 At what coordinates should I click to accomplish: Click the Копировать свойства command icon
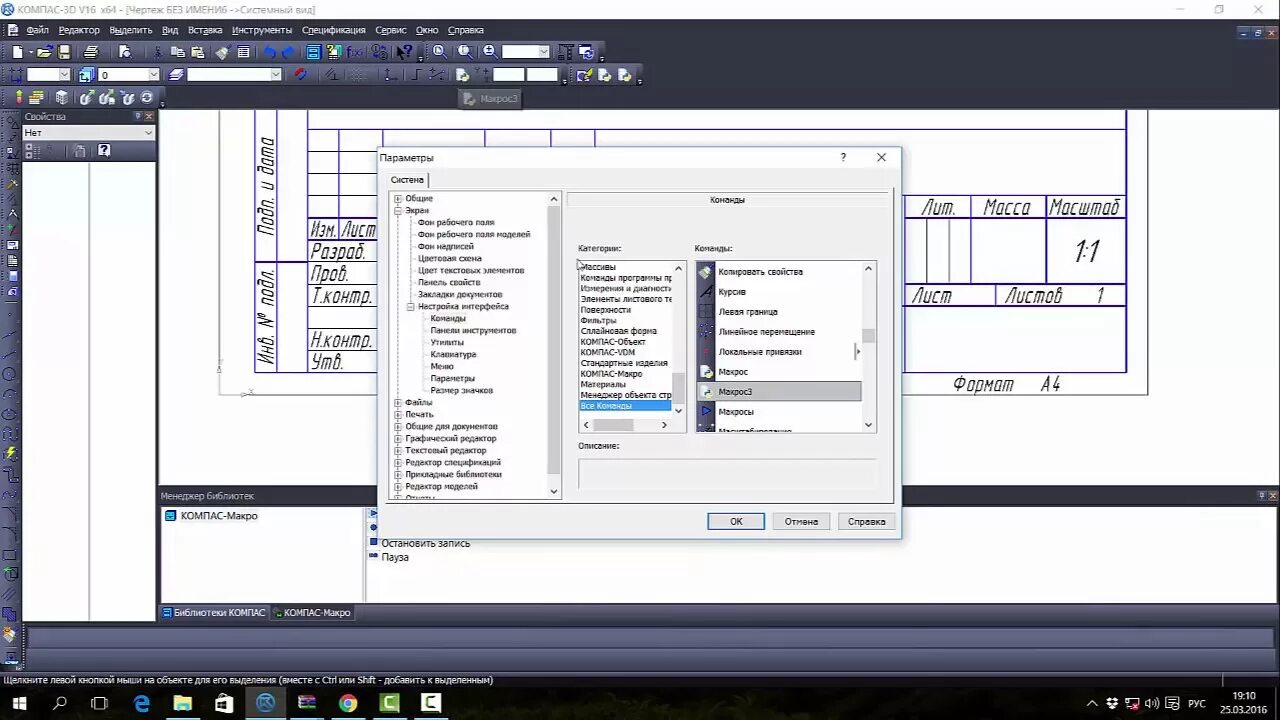(x=706, y=272)
